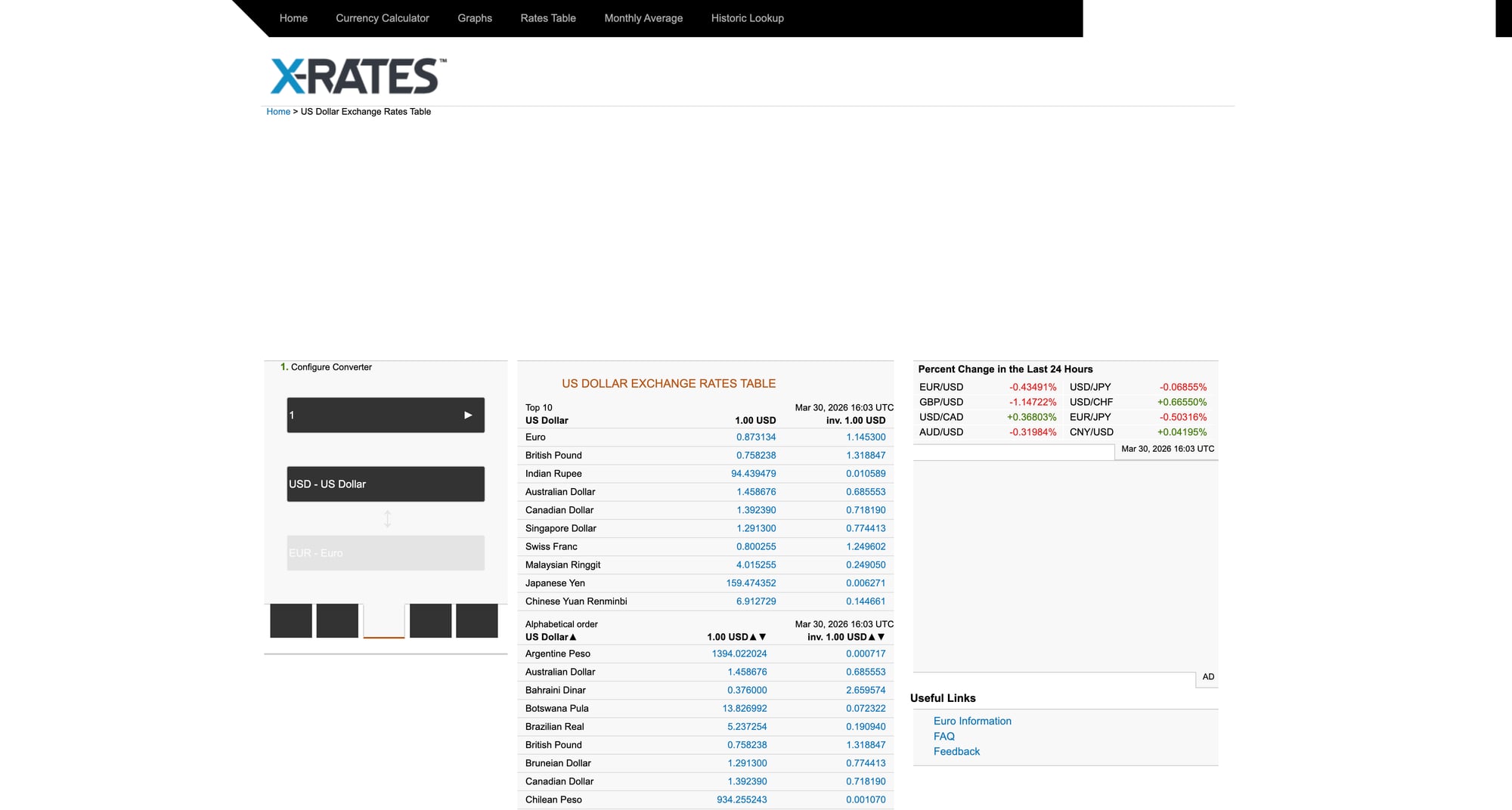Sort inv. 1.00 USD column descending with down triangle
The height and width of the screenshot is (810, 1512).
880,636
